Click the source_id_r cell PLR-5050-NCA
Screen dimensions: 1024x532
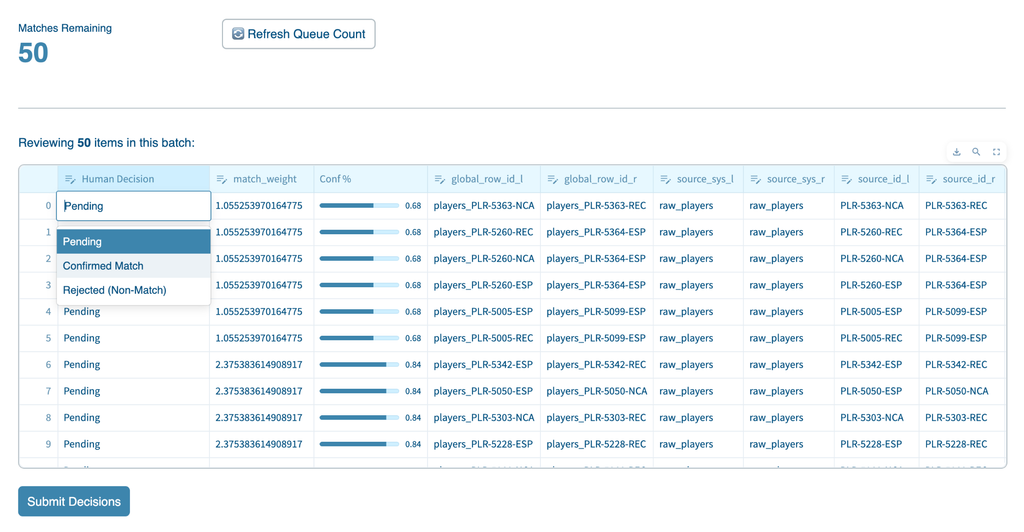pyautogui.click(x=962, y=391)
